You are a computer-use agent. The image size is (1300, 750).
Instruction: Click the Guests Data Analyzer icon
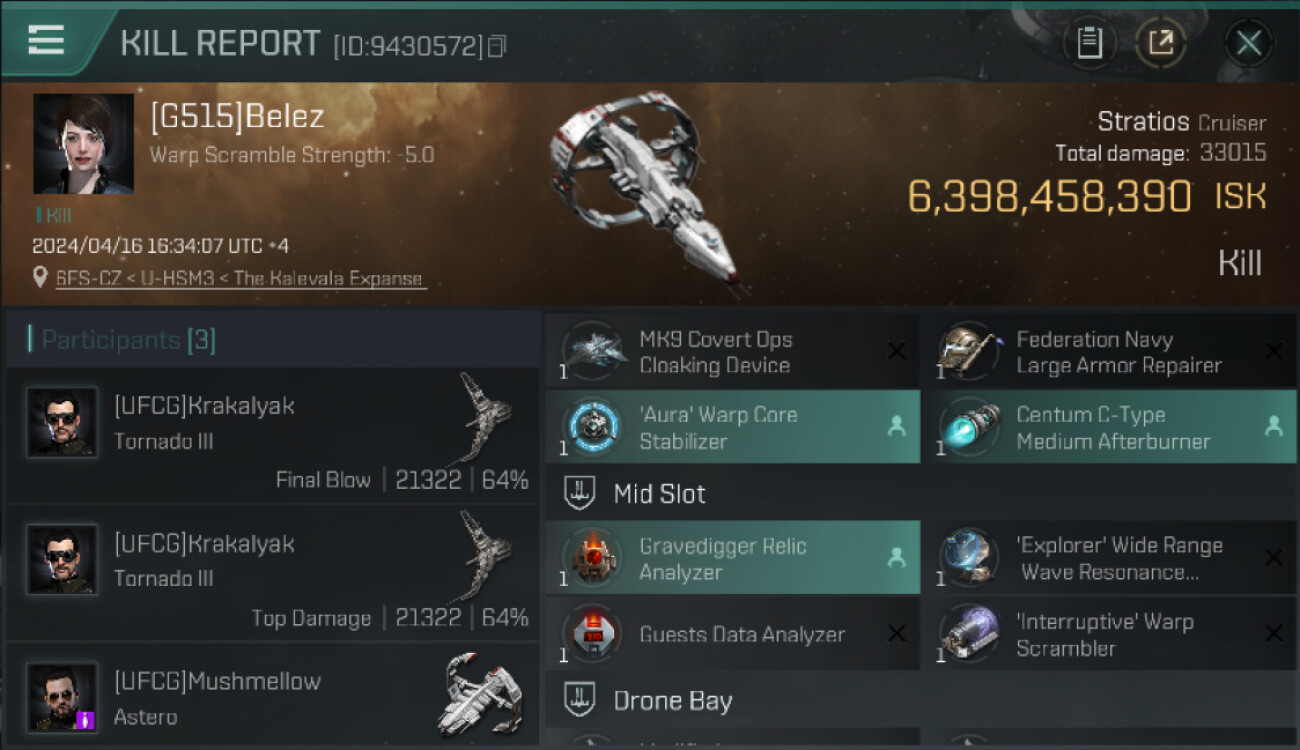tap(592, 634)
